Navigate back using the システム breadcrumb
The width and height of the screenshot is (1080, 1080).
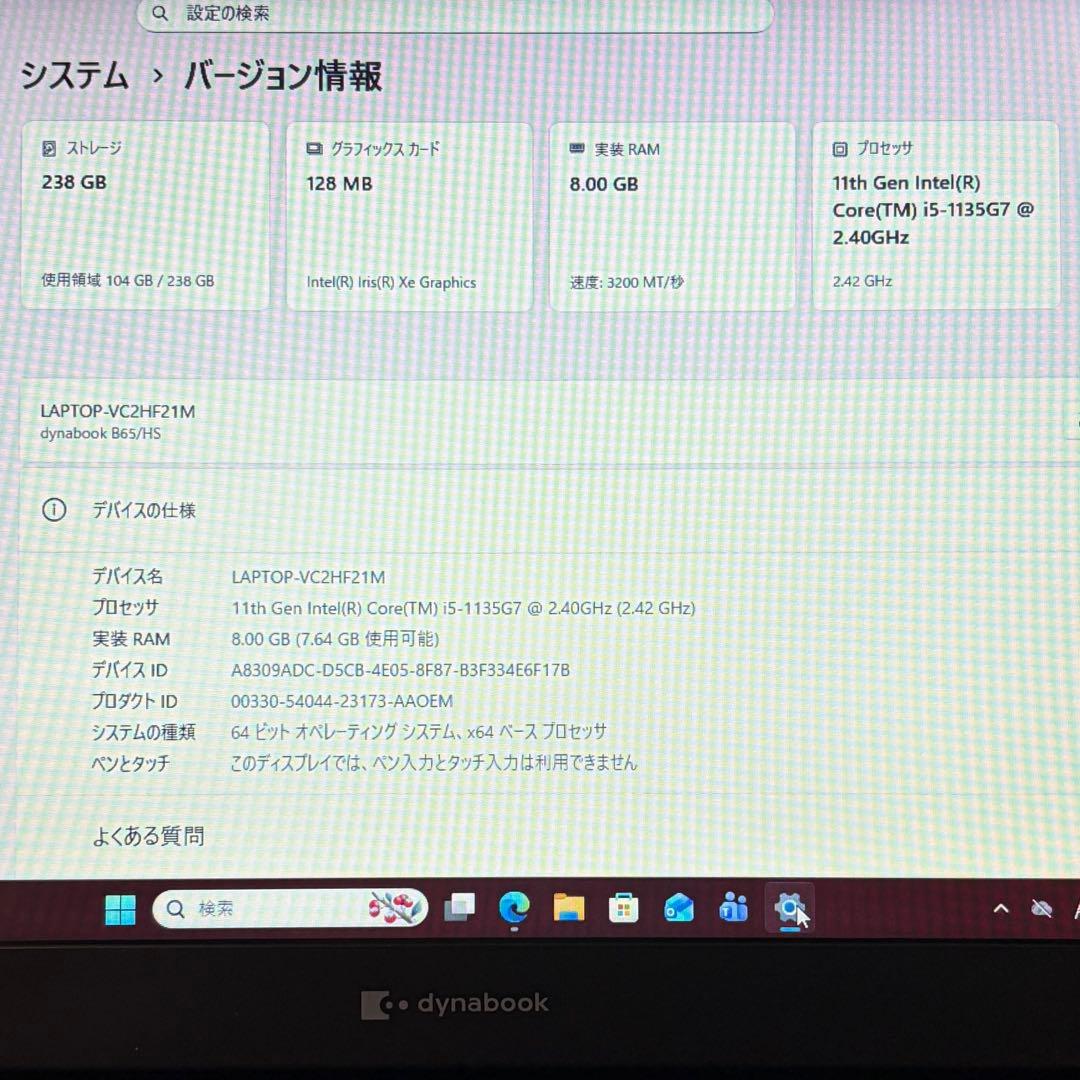[x=74, y=76]
